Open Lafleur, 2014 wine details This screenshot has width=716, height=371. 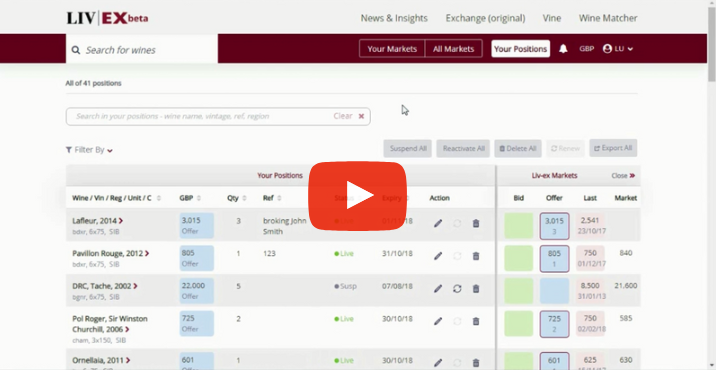(97, 221)
